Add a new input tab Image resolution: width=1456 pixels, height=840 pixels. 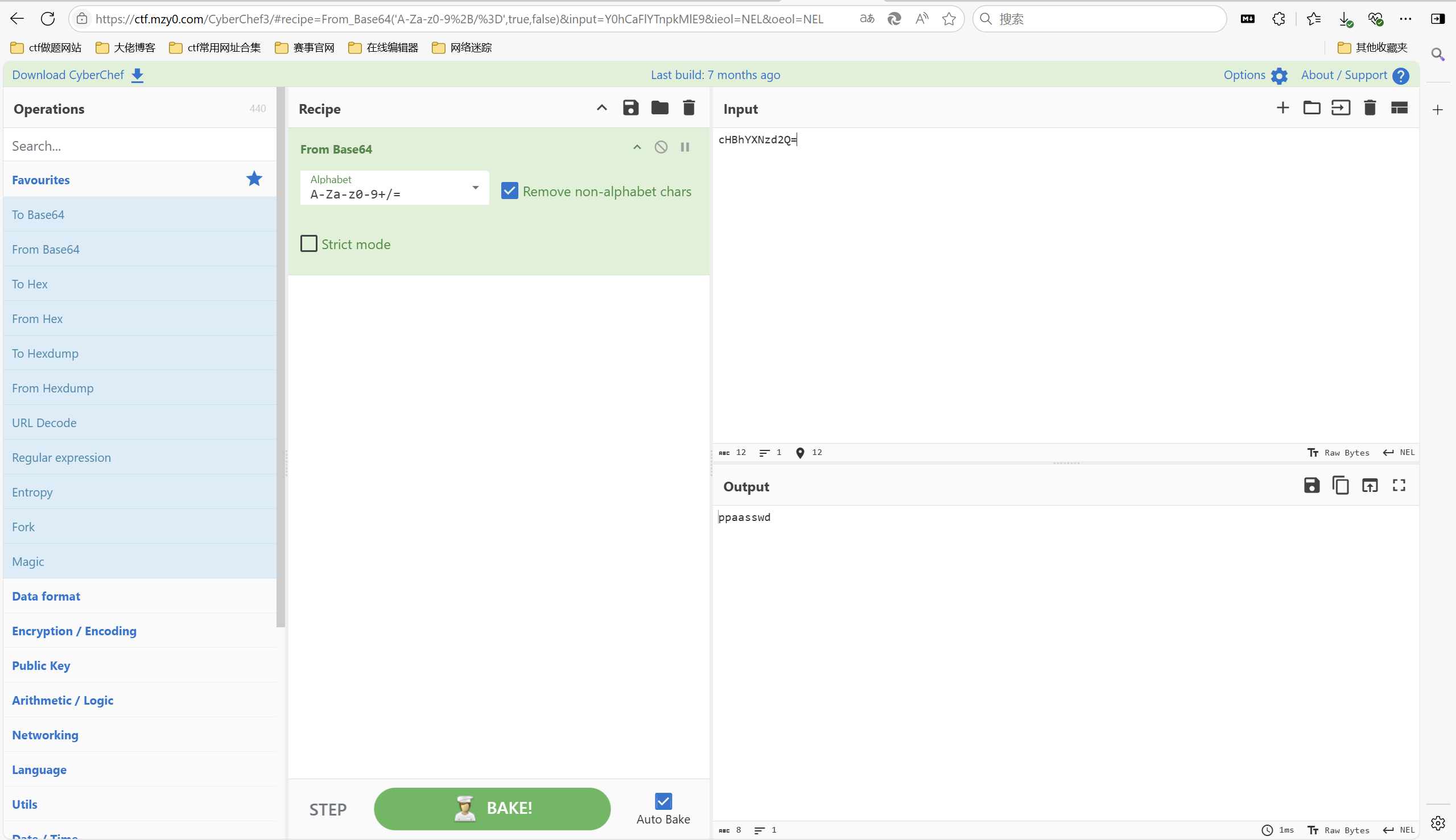click(1282, 108)
